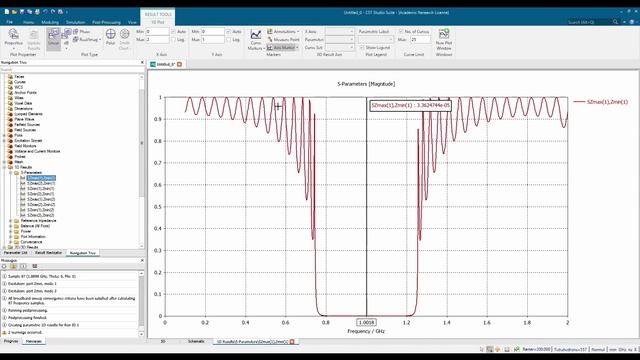The width and height of the screenshot is (640, 360).
Task: Open the Result Navigator tab
Action: pyautogui.click(x=48, y=253)
